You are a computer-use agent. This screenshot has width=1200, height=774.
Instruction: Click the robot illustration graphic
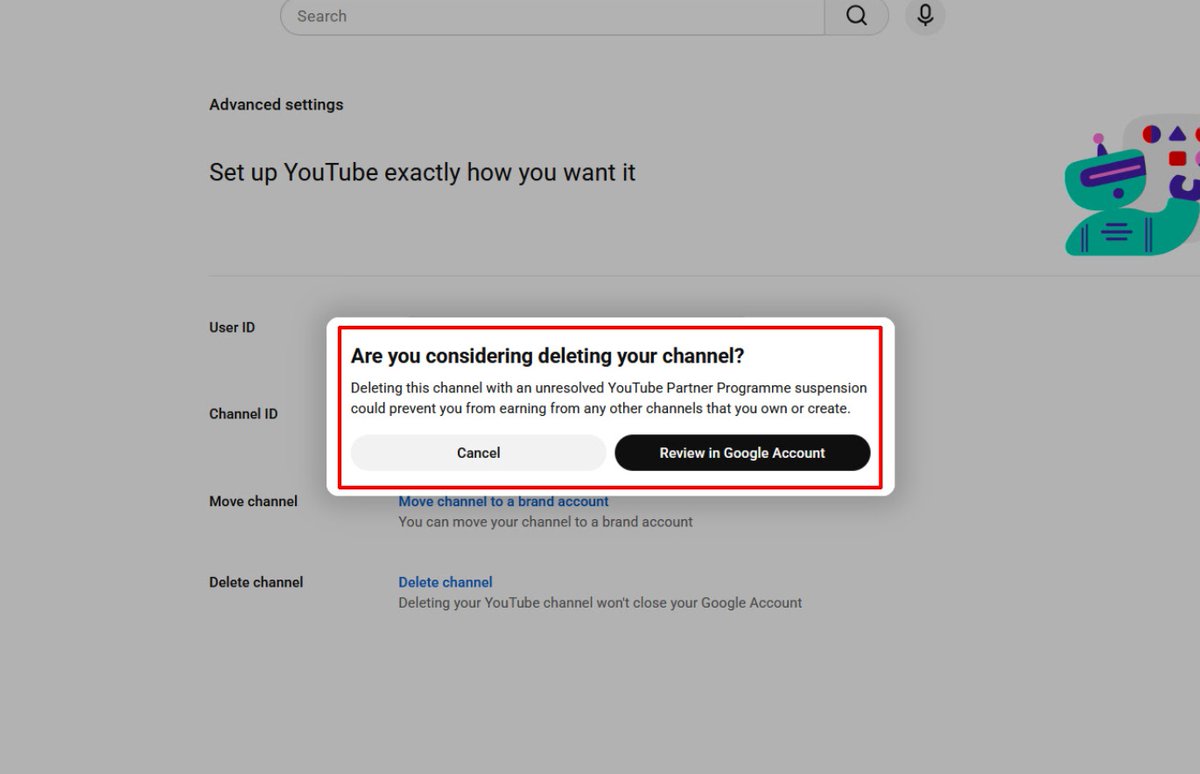click(1131, 185)
